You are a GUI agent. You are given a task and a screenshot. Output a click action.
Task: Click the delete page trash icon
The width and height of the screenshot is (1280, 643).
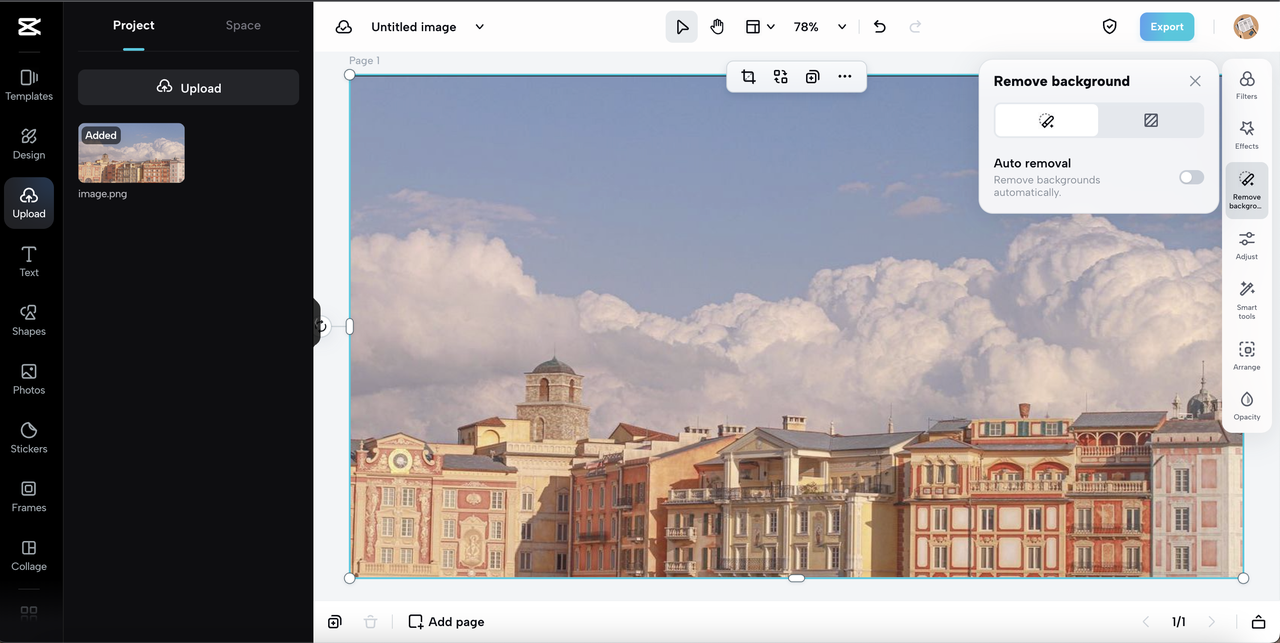pos(370,622)
